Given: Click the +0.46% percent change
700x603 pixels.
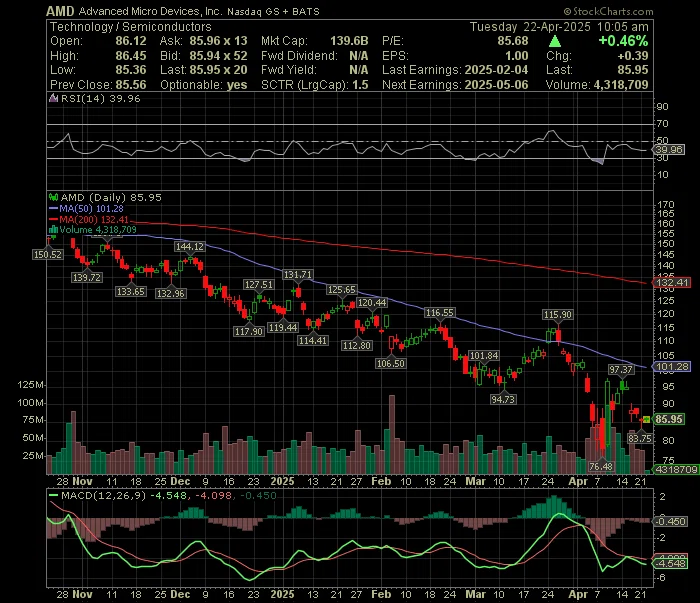Looking at the screenshot, I should (623, 41).
